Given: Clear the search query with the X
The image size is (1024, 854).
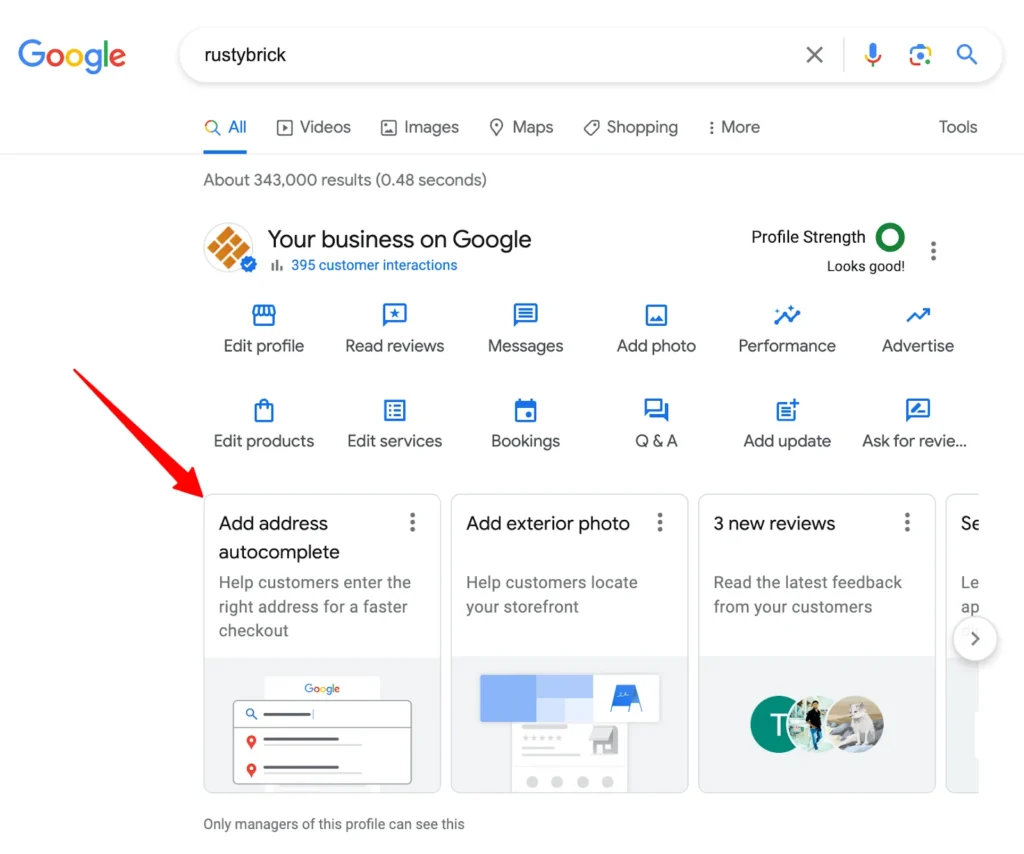Looking at the screenshot, I should point(814,55).
